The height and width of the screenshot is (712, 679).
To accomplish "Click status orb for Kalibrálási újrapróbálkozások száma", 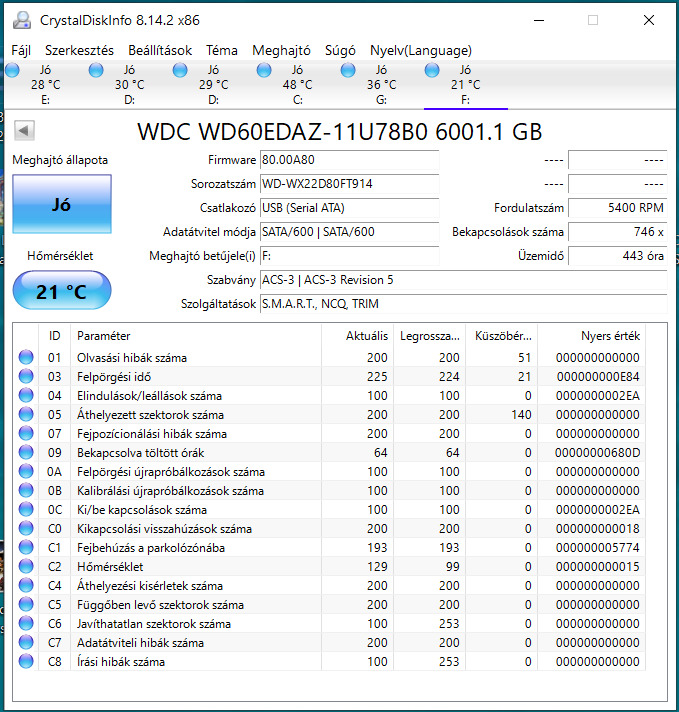I will (x=26, y=490).
